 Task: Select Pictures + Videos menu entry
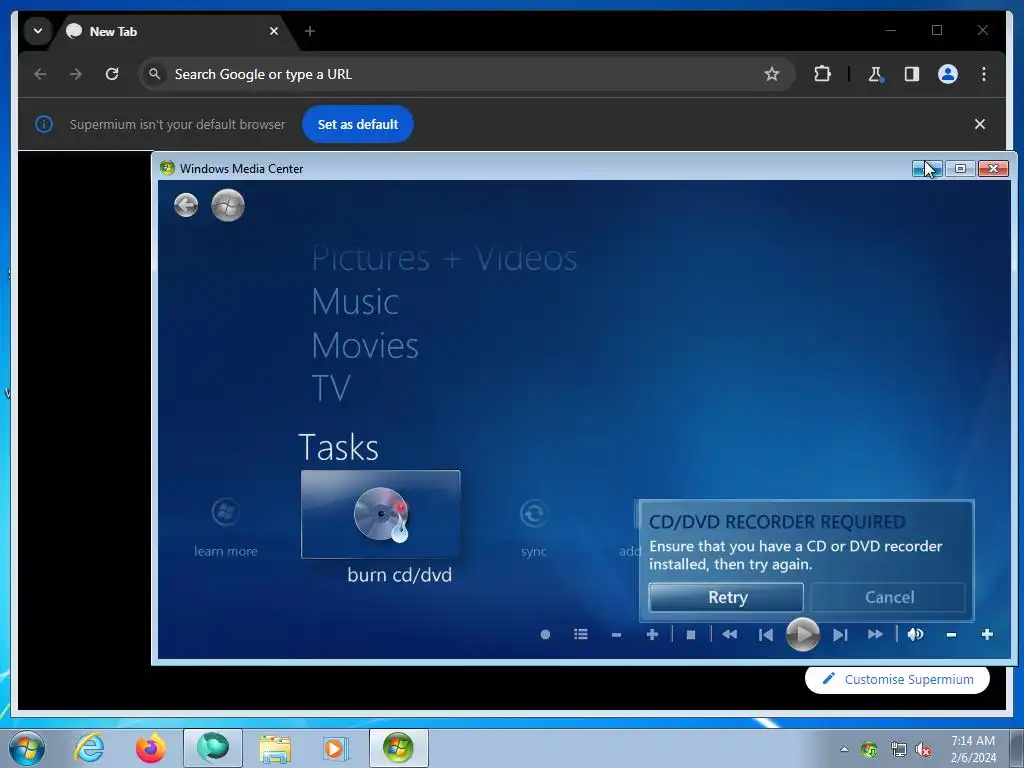[x=444, y=258]
